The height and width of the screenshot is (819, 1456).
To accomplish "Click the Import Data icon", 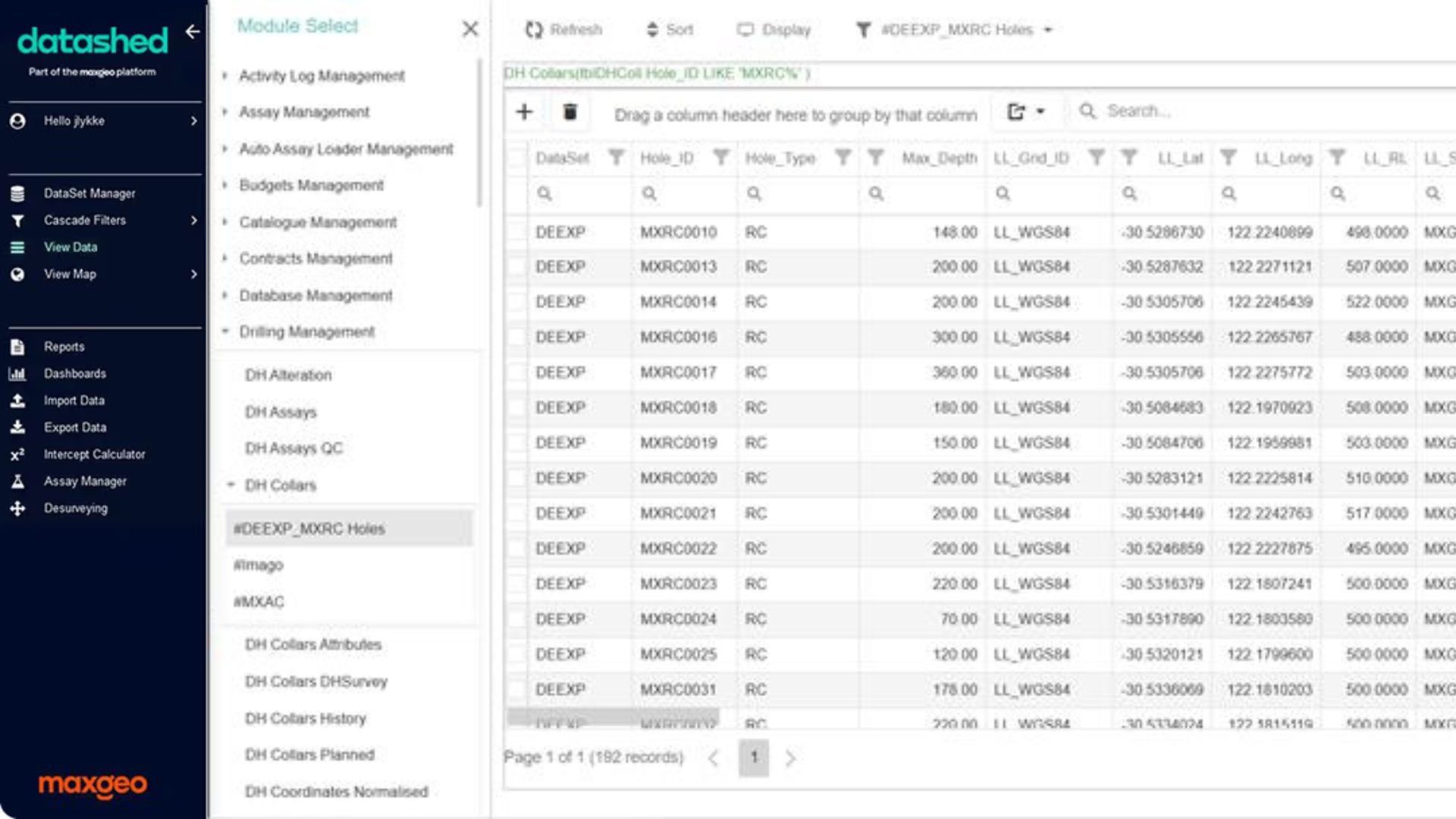I will 17,400.
